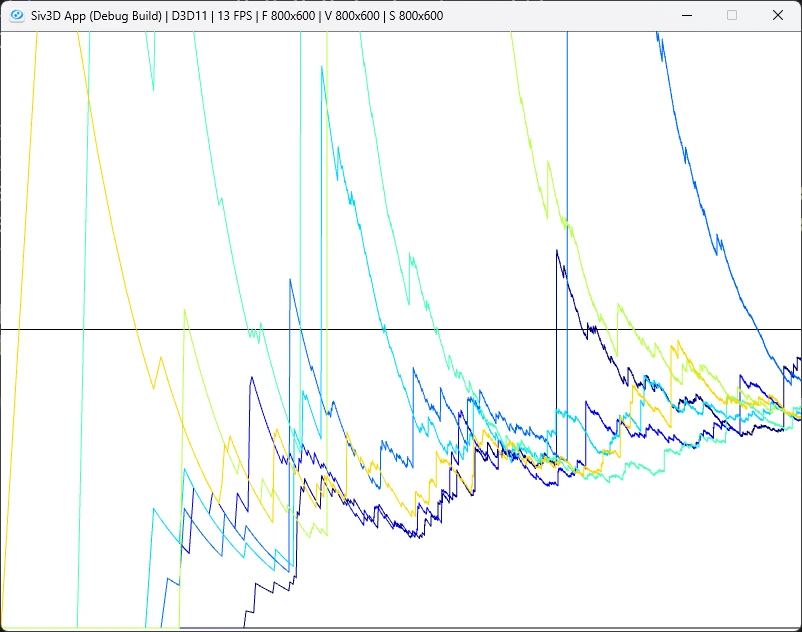Click the "F 800x600" frame size text
The height and width of the screenshot is (632, 802).
288,16
